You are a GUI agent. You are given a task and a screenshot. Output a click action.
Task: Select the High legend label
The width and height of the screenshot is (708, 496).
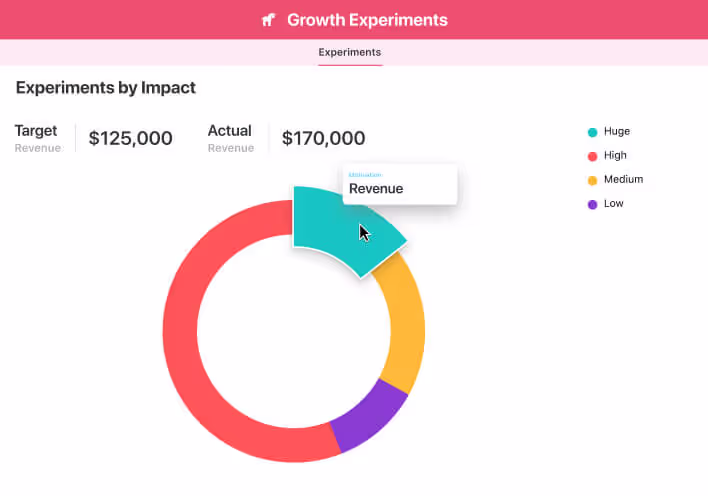pos(615,156)
